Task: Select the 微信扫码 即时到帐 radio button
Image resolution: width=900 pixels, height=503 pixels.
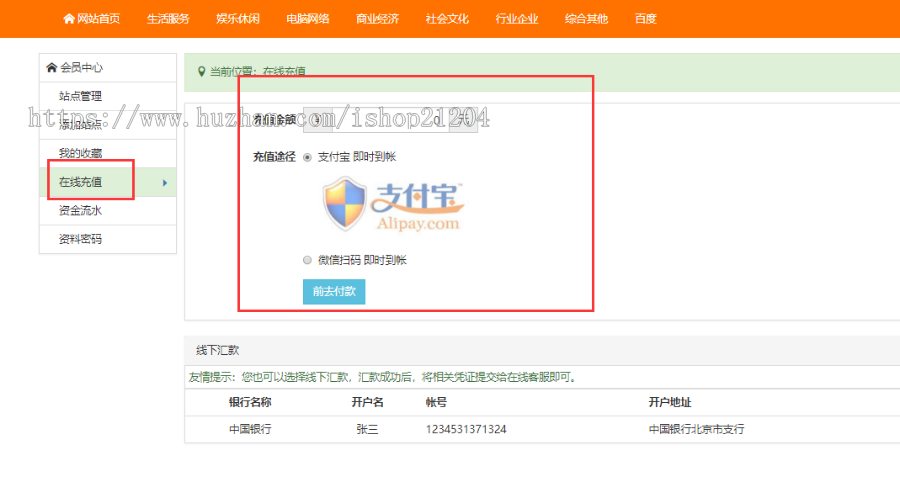Action: pyautogui.click(x=307, y=260)
